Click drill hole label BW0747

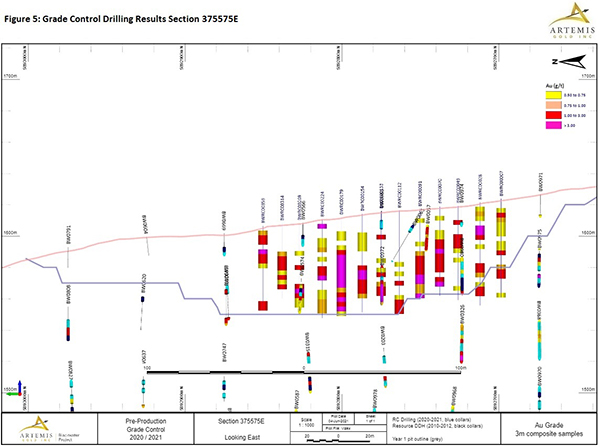click(225, 352)
